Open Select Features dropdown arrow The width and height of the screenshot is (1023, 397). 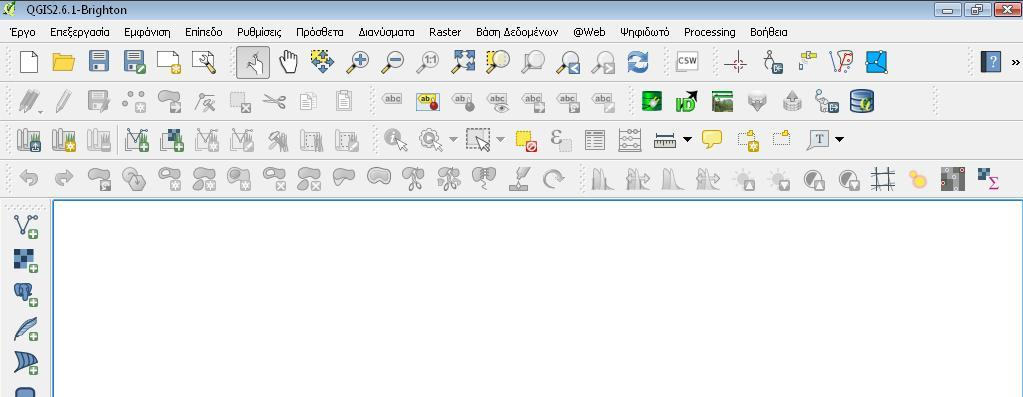pos(500,140)
